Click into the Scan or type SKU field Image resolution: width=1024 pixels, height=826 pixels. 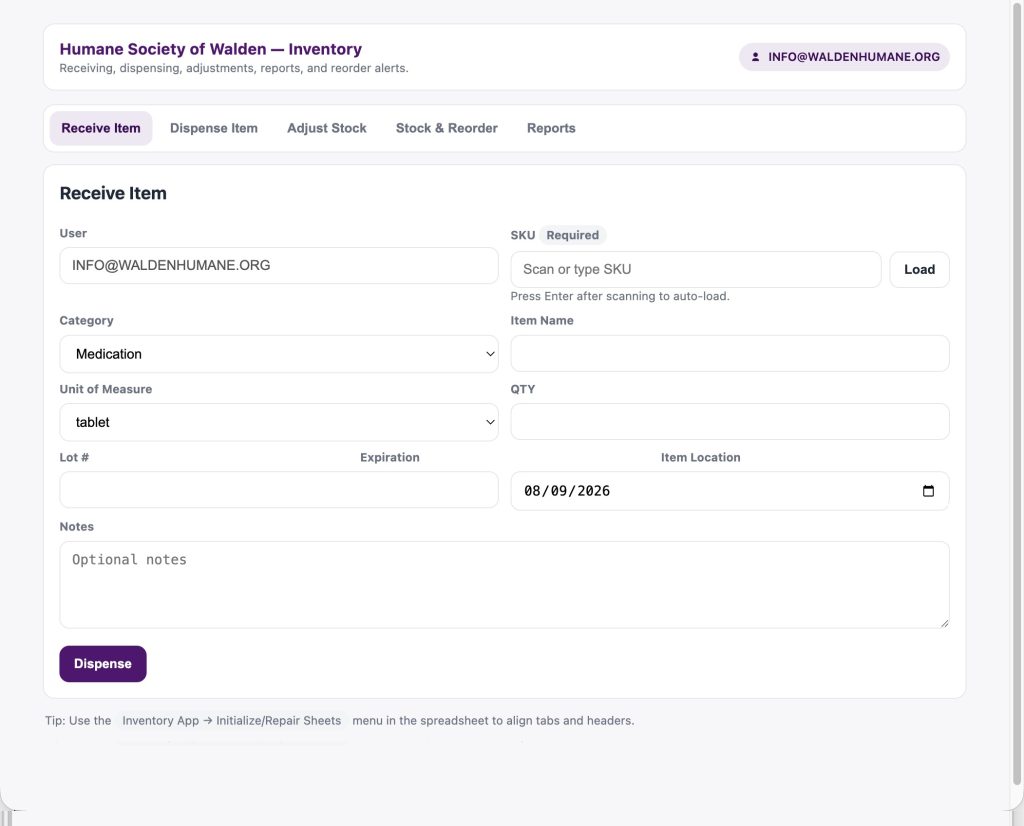[696, 270]
